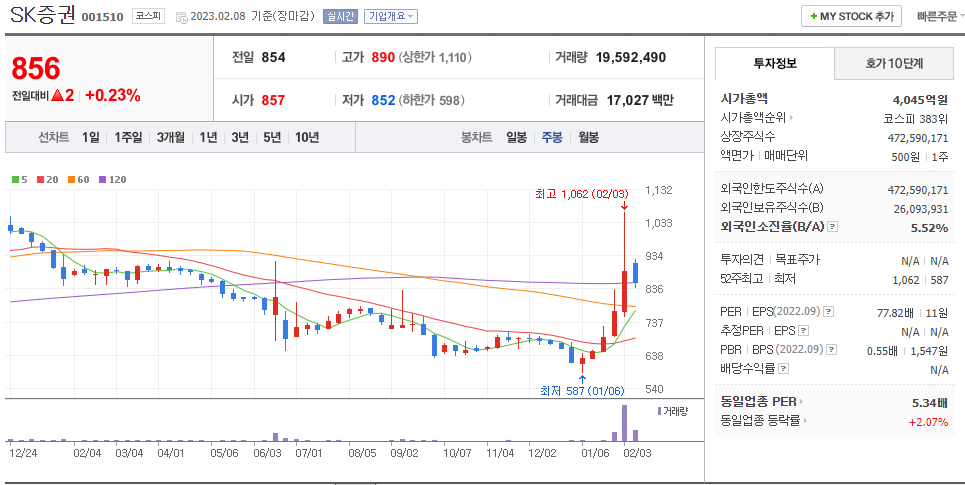Open the 동일업종 PER link
Image resolution: width=965 pixels, height=485 pixels.
coord(761,402)
